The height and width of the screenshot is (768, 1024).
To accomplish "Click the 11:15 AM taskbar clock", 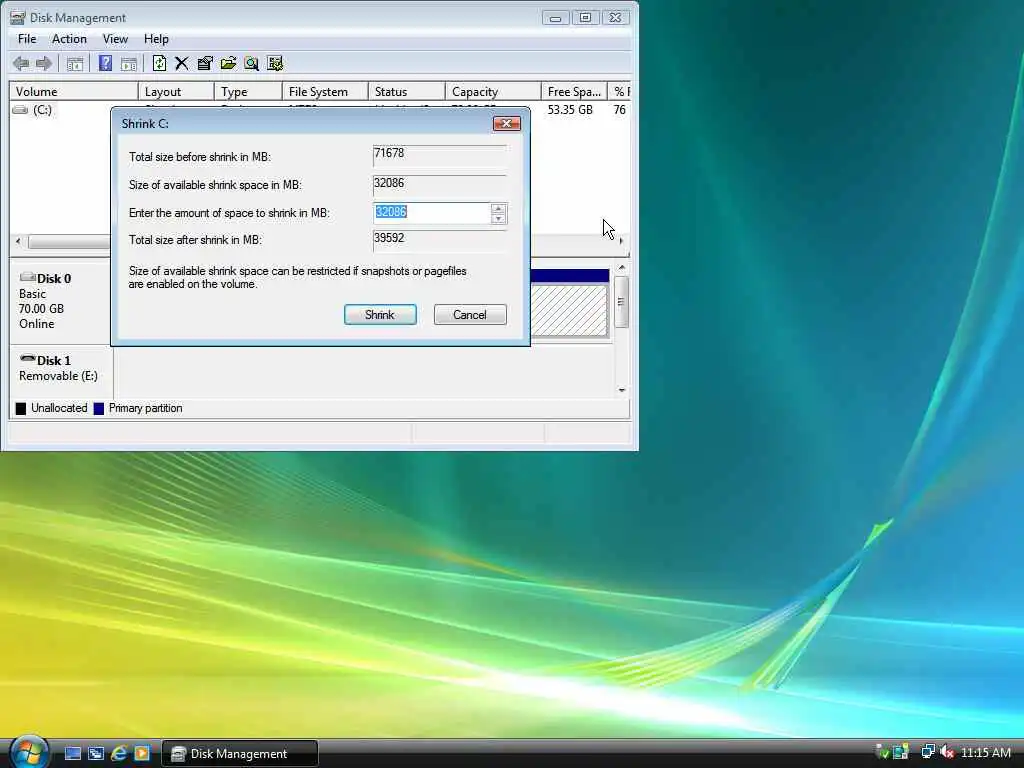I will [986, 752].
